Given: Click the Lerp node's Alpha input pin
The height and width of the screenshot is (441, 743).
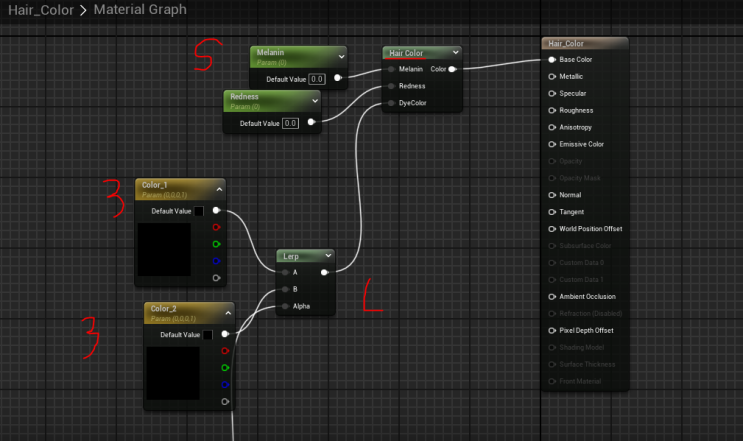Looking at the screenshot, I should [x=284, y=306].
